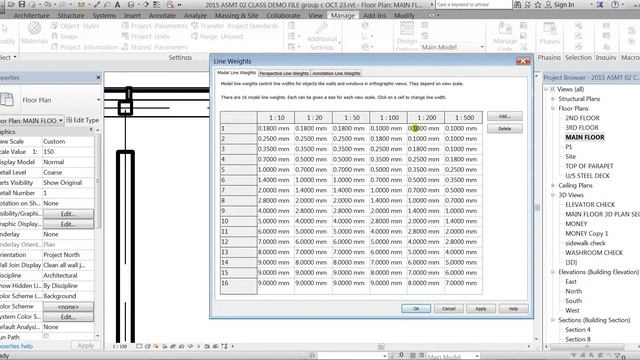Click the Text tool icon in quick access toolbar
Viewport: 640px width, 360px height.
(117, 4)
